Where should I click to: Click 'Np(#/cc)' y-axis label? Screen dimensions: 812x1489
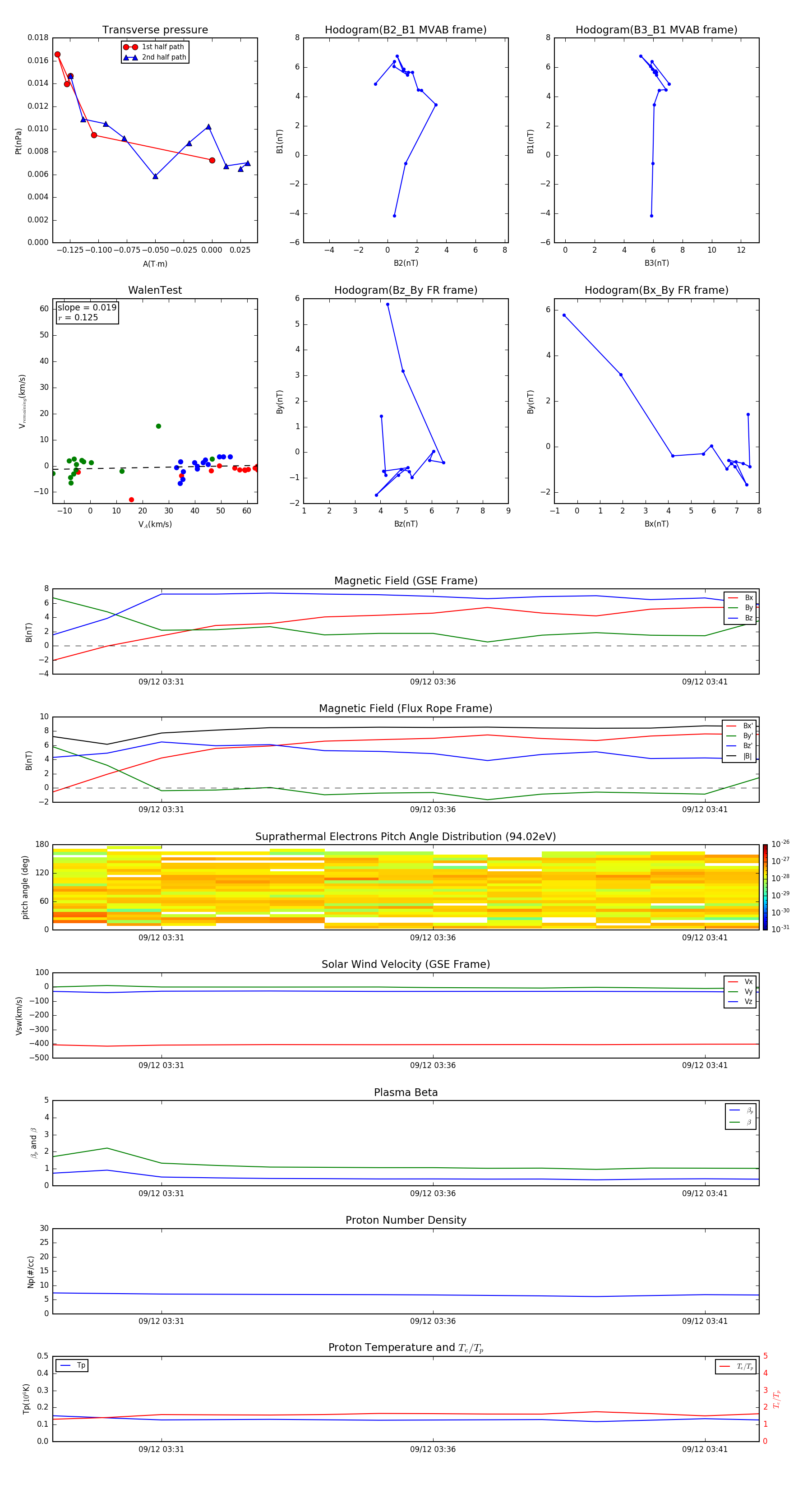(x=31, y=1272)
